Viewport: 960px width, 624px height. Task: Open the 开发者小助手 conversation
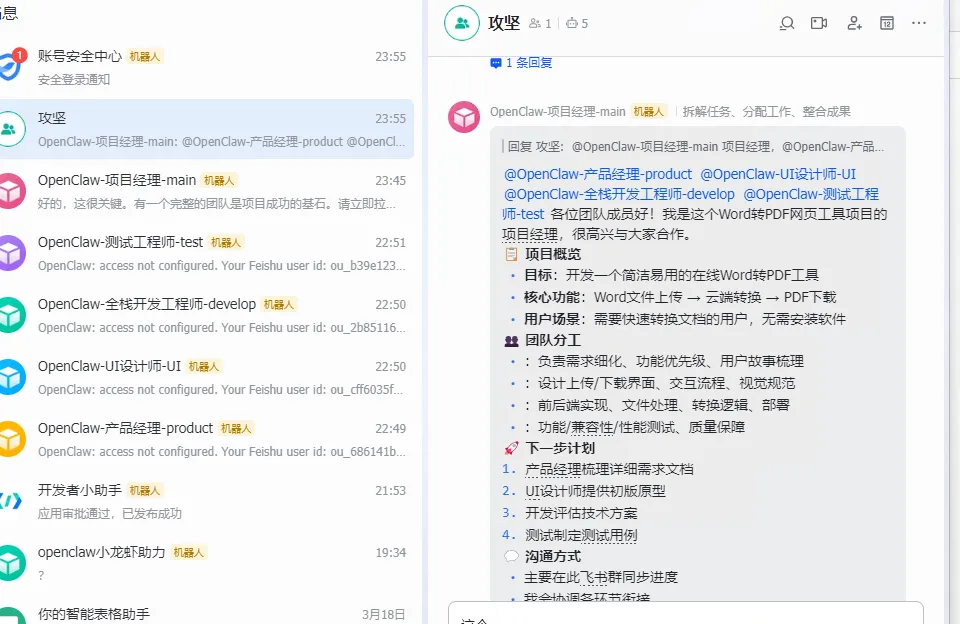click(207, 501)
